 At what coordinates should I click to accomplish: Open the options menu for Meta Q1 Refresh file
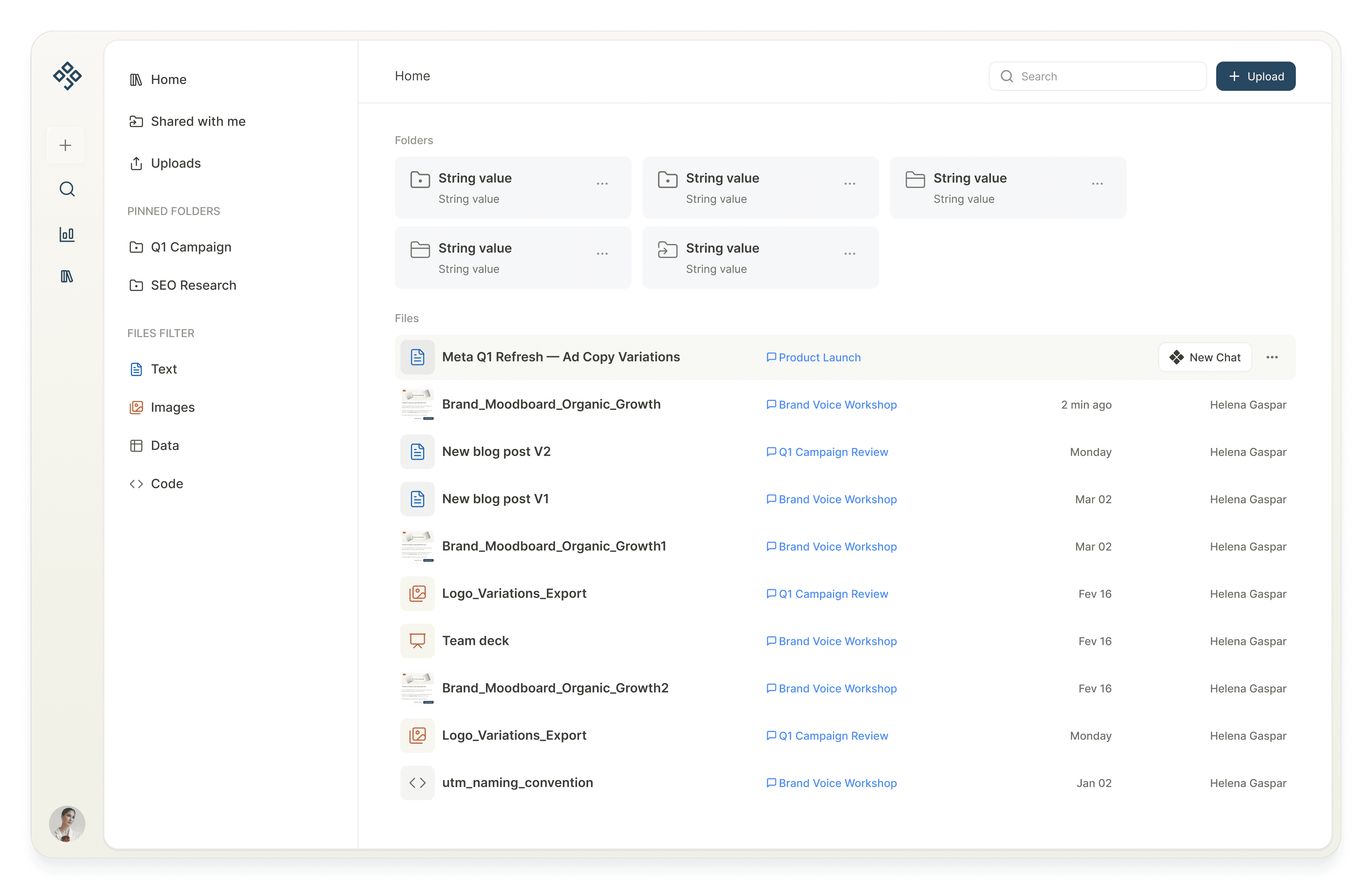[1273, 357]
